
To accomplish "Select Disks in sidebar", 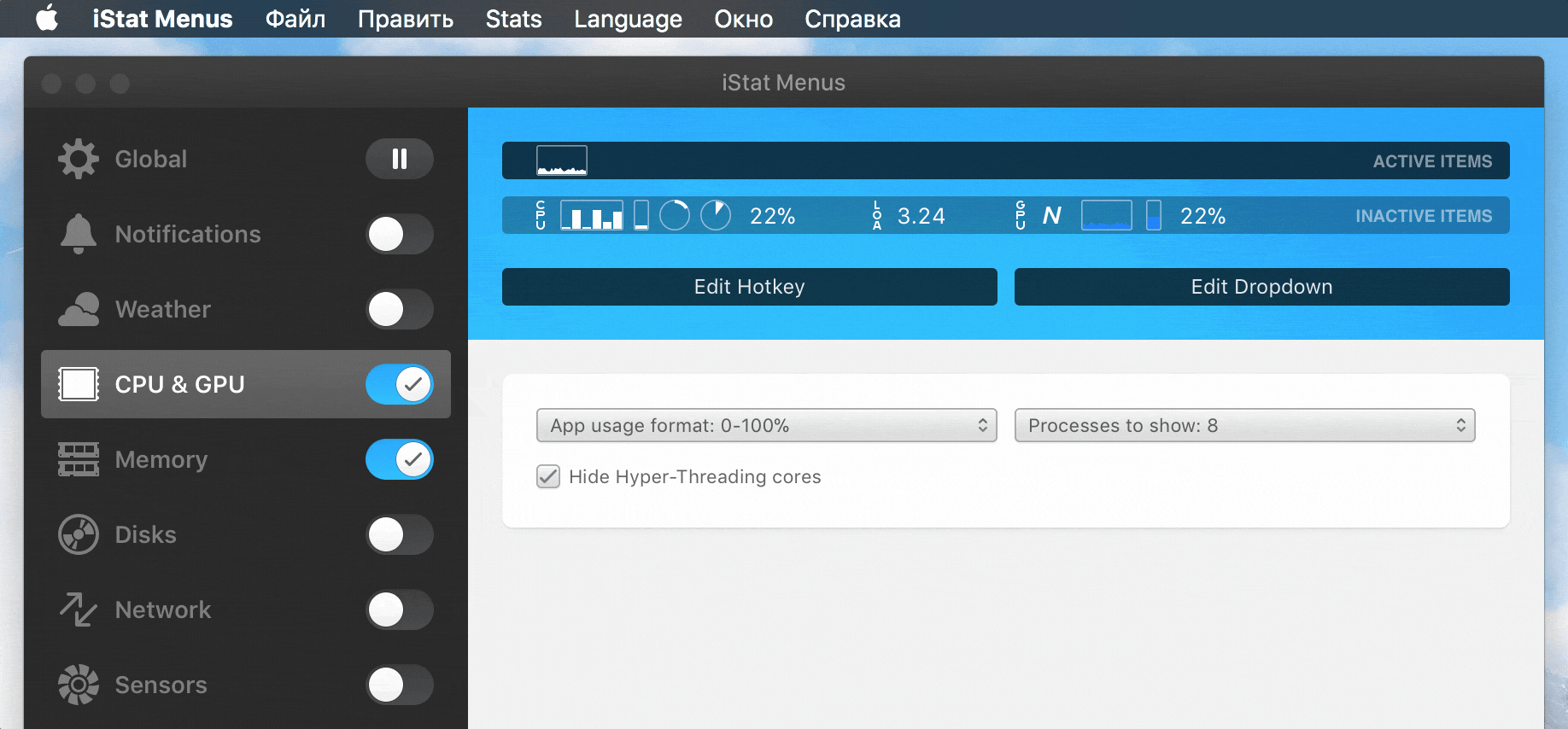I will 246,534.
